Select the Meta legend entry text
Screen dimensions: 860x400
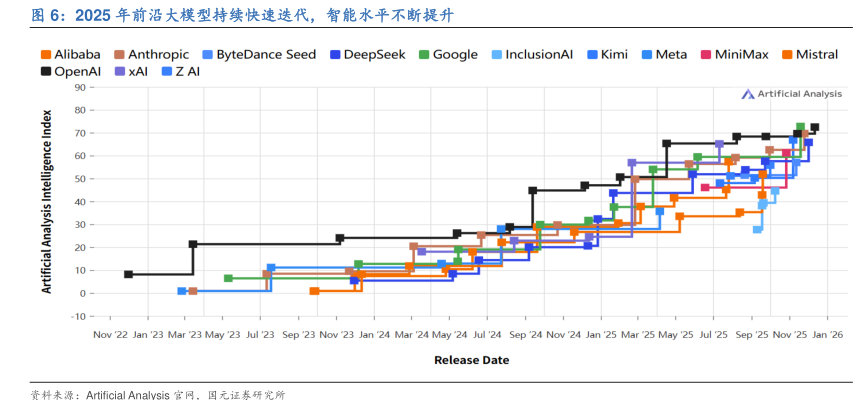coord(671,54)
